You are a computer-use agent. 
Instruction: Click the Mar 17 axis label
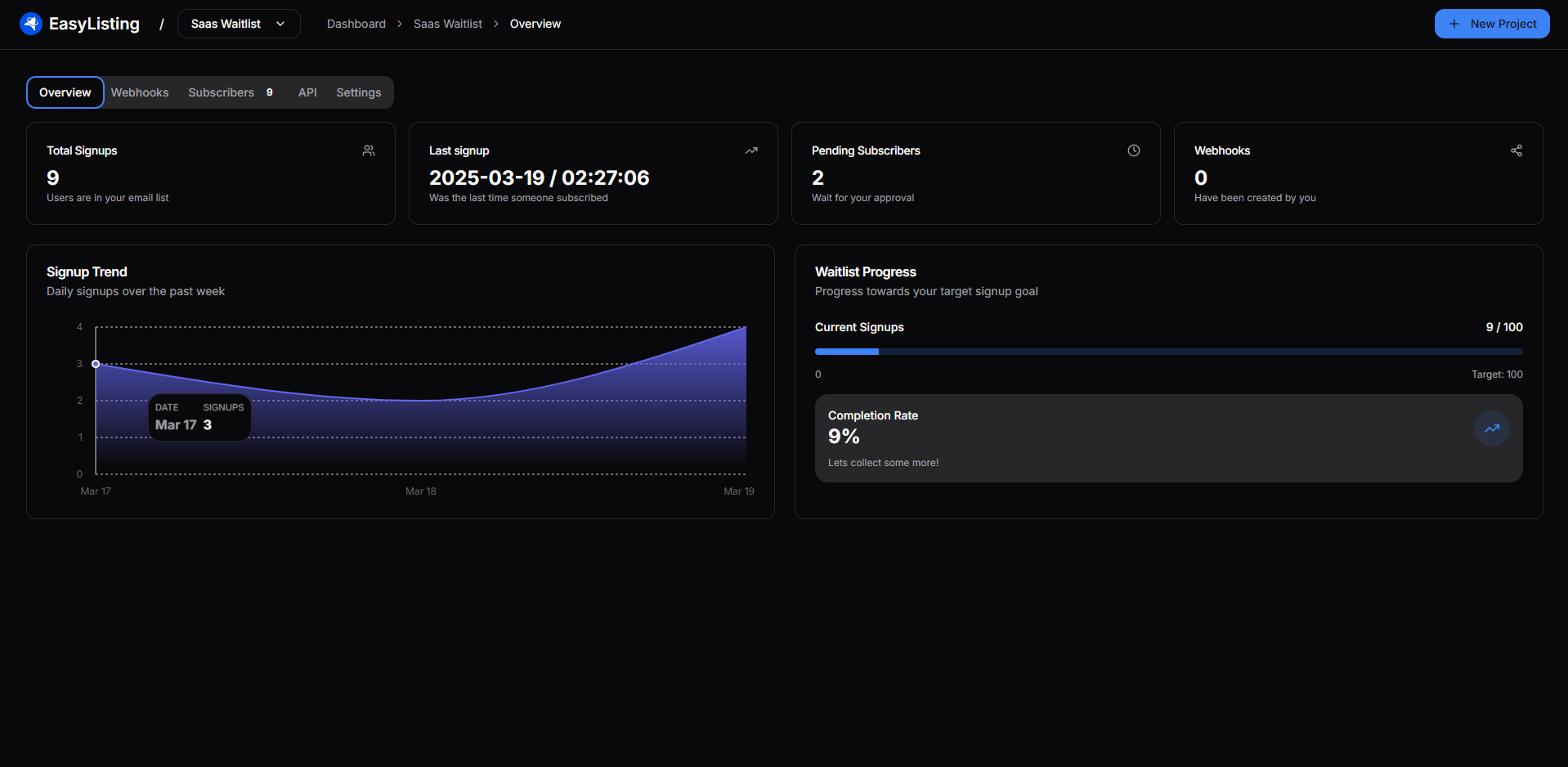tap(96, 491)
